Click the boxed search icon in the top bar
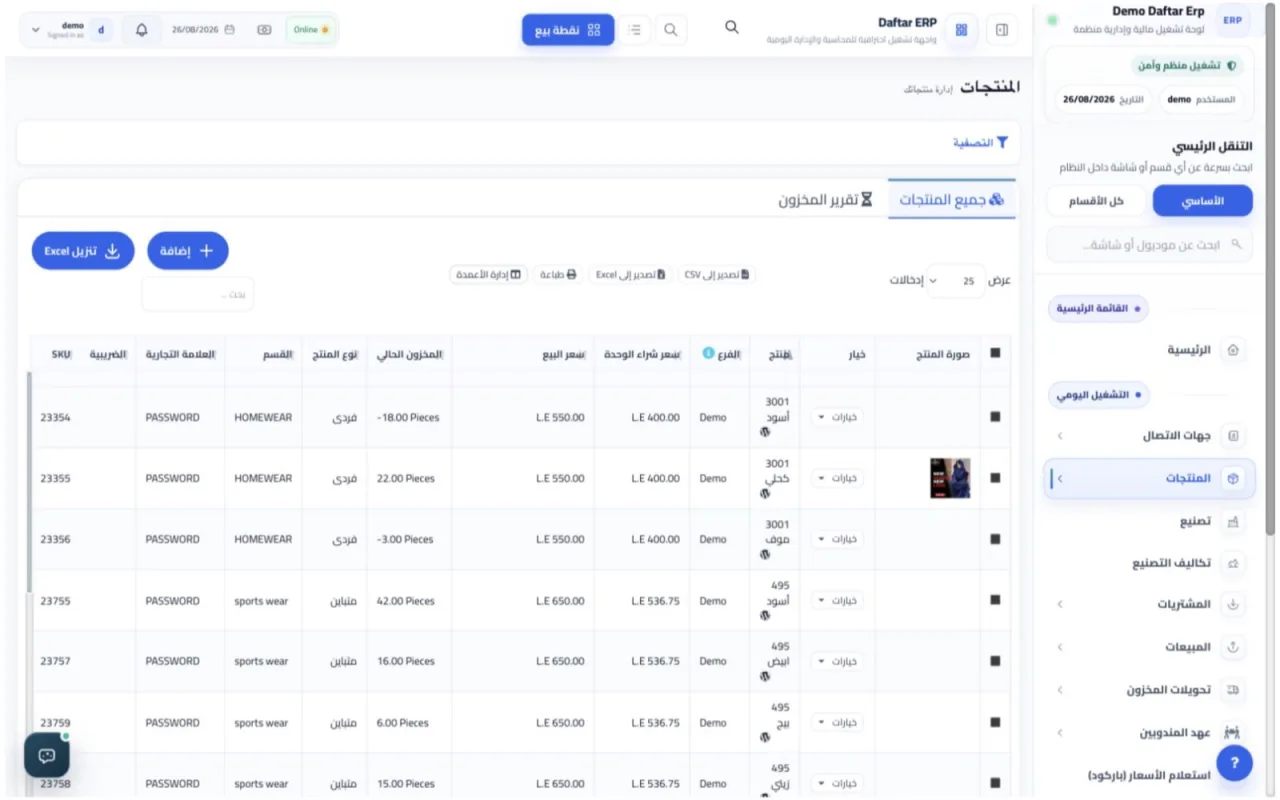The height and width of the screenshot is (800, 1280). pyautogui.click(x=671, y=30)
